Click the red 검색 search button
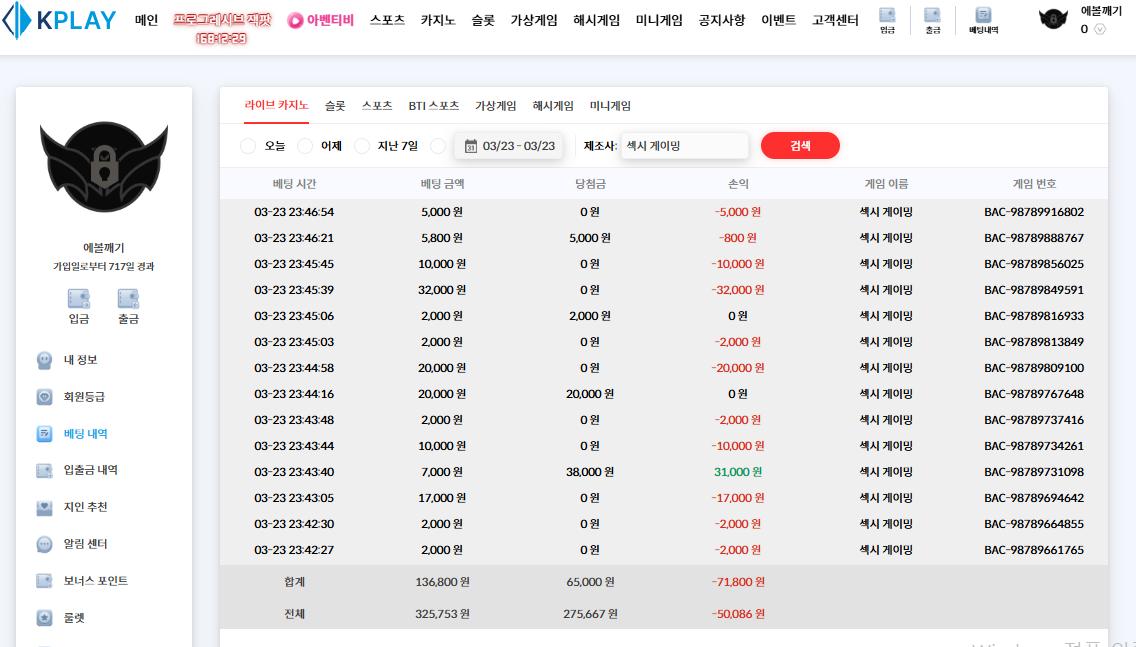 (800, 146)
